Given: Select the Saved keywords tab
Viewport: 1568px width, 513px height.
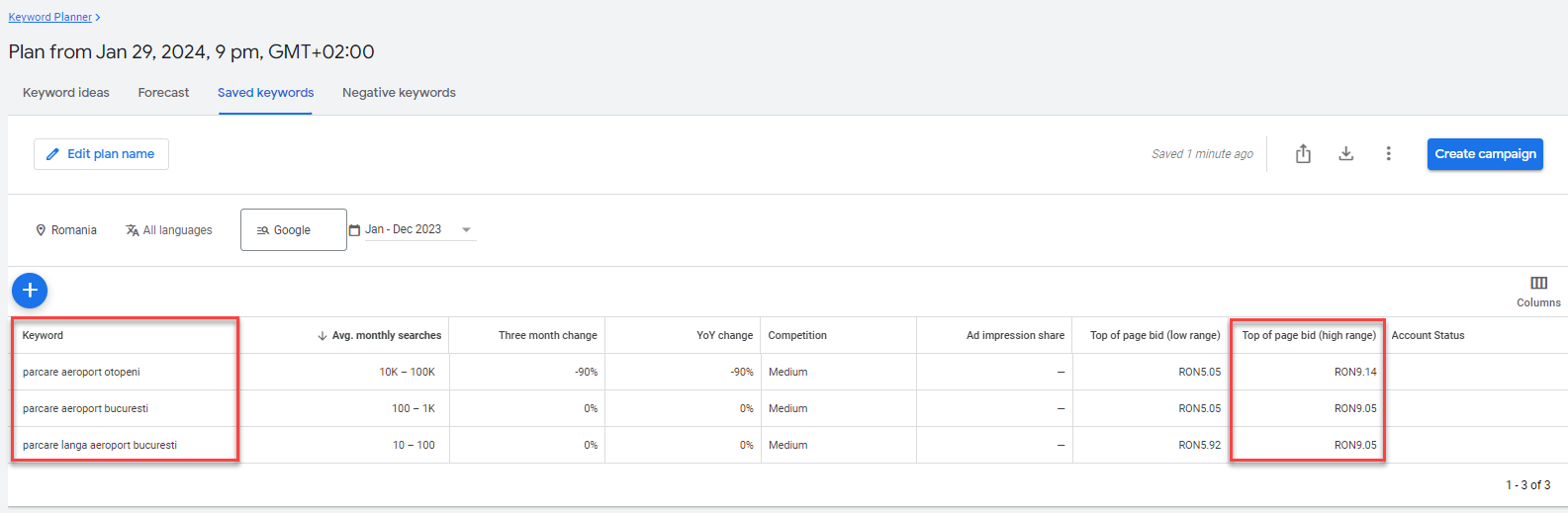Looking at the screenshot, I should point(265,93).
